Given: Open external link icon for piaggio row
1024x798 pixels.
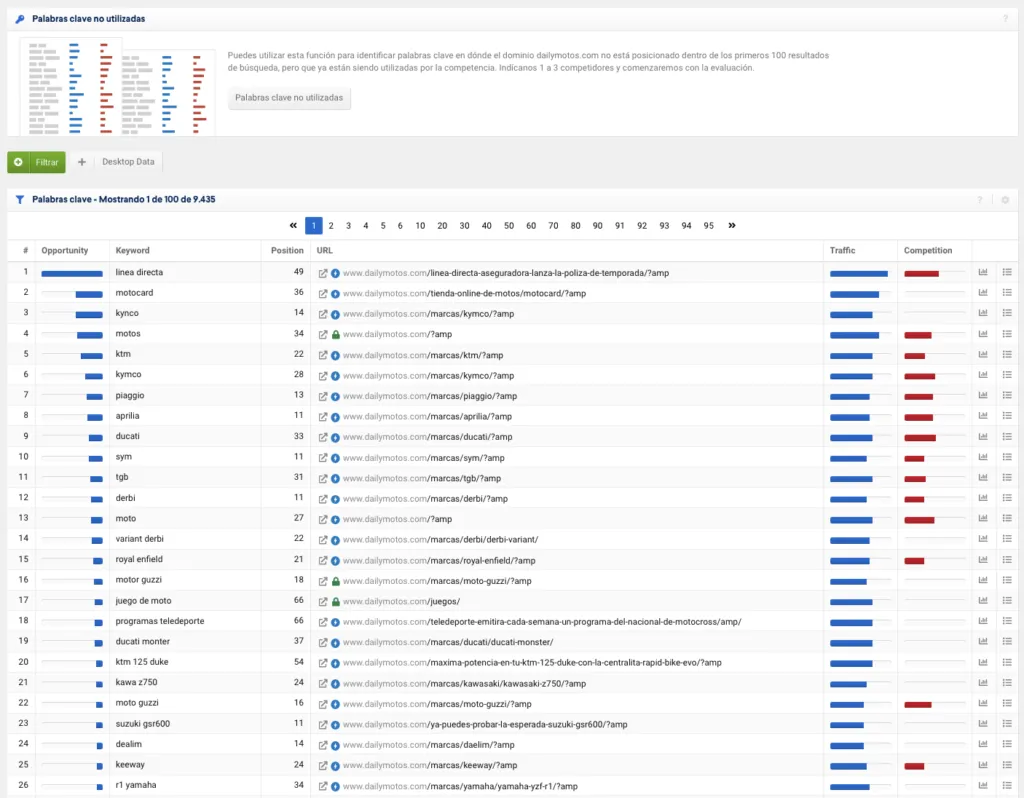Looking at the screenshot, I should (323, 396).
